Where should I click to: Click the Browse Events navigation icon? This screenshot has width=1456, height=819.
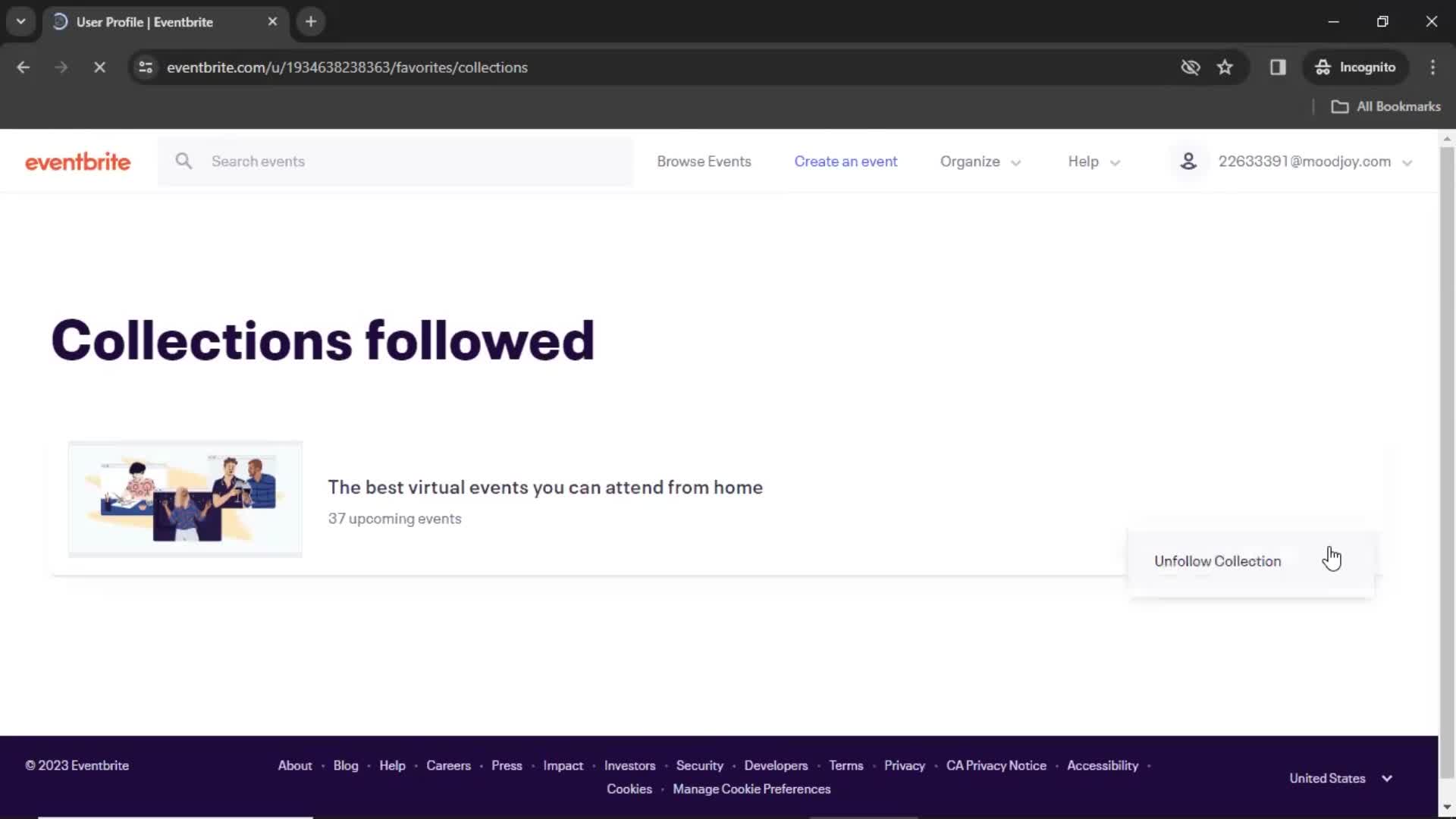704,161
